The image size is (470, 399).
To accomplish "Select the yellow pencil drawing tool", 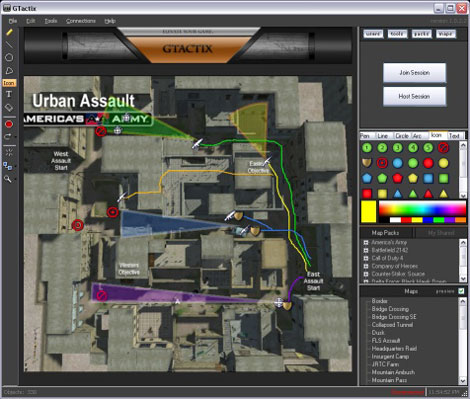I will pos(9,32).
